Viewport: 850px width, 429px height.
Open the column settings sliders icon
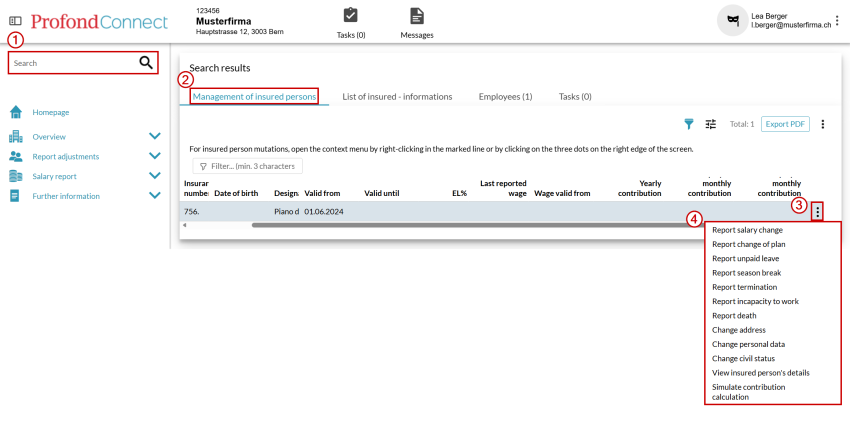coord(711,124)
